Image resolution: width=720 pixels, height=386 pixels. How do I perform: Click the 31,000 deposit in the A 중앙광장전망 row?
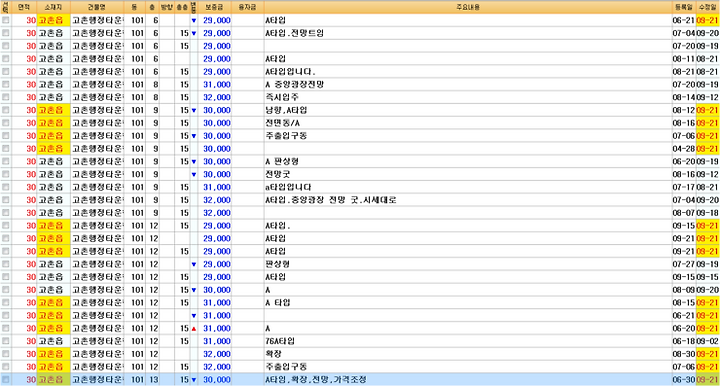click(217, 84)
